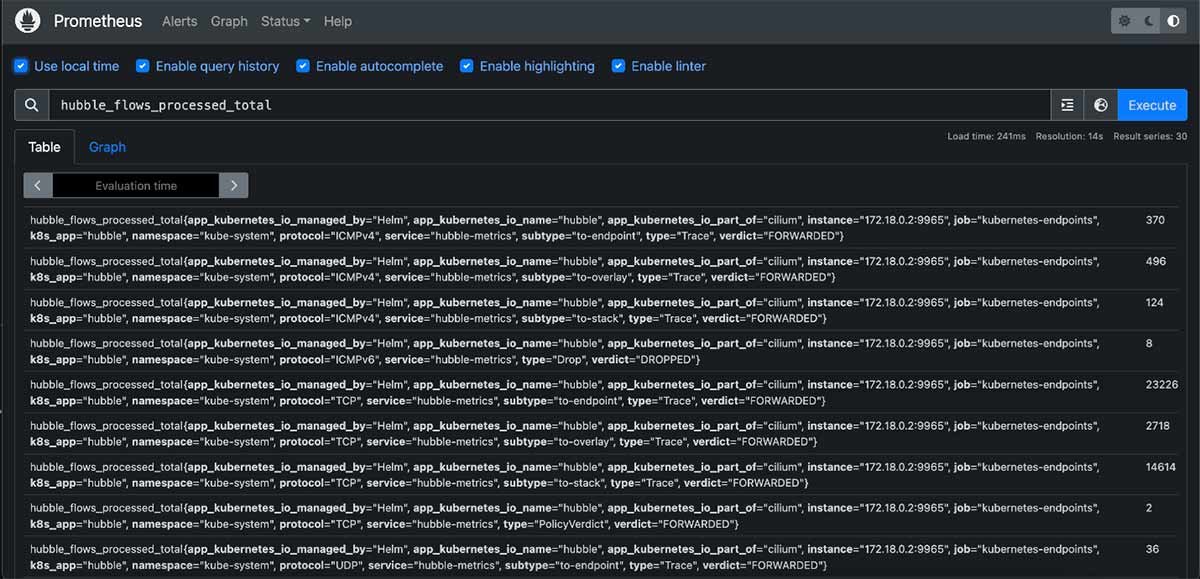Click the Prometheus flame logo
The image size is (1200, 579).
click(28, 21)
